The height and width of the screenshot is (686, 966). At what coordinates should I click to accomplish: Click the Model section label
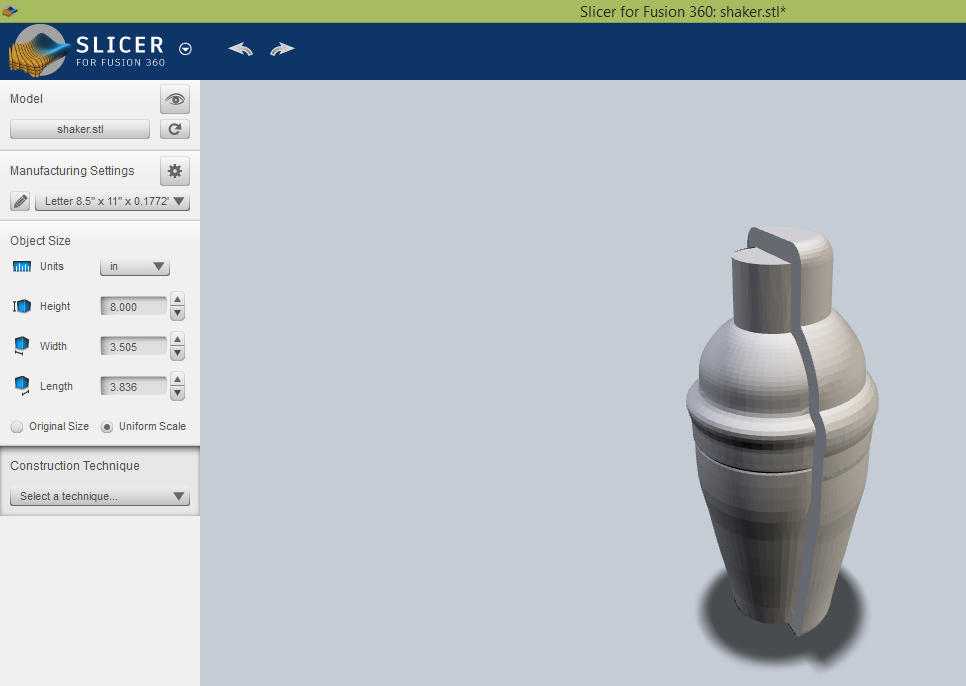coord(26,99)
